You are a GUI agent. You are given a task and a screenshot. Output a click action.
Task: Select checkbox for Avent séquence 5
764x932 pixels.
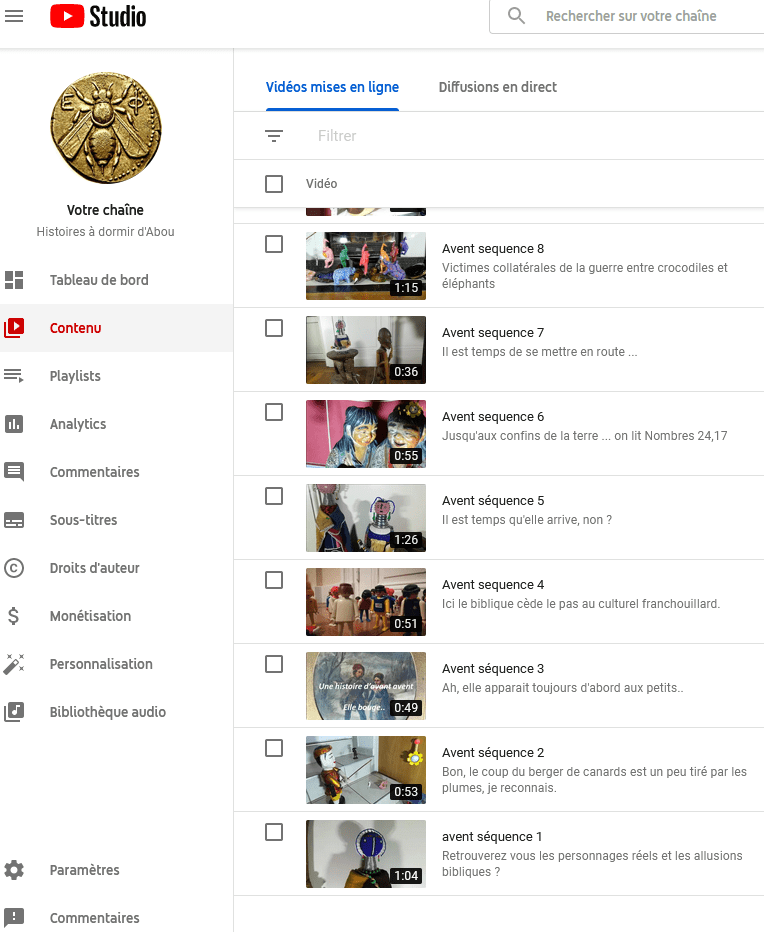click(274, 496)
